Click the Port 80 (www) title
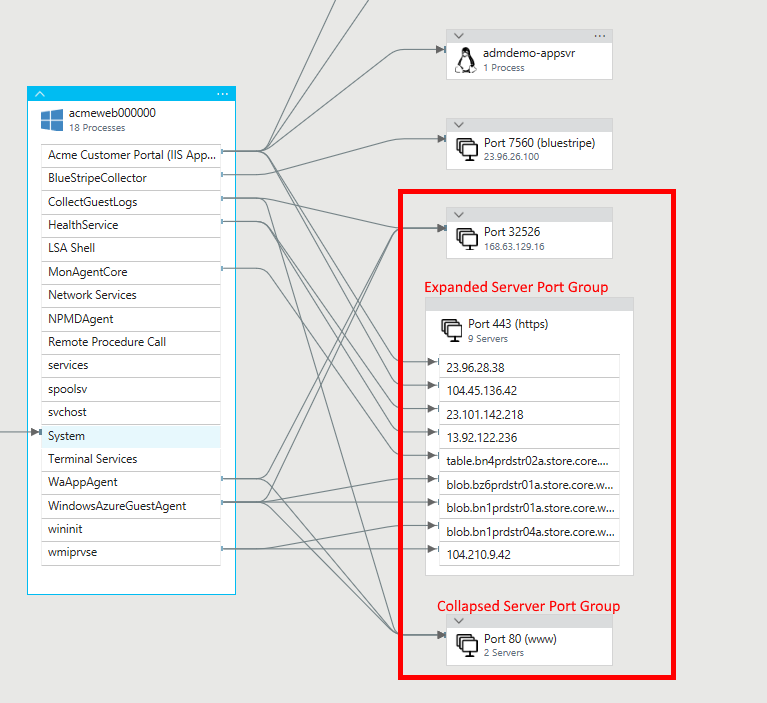 click(x=520, y=639)
